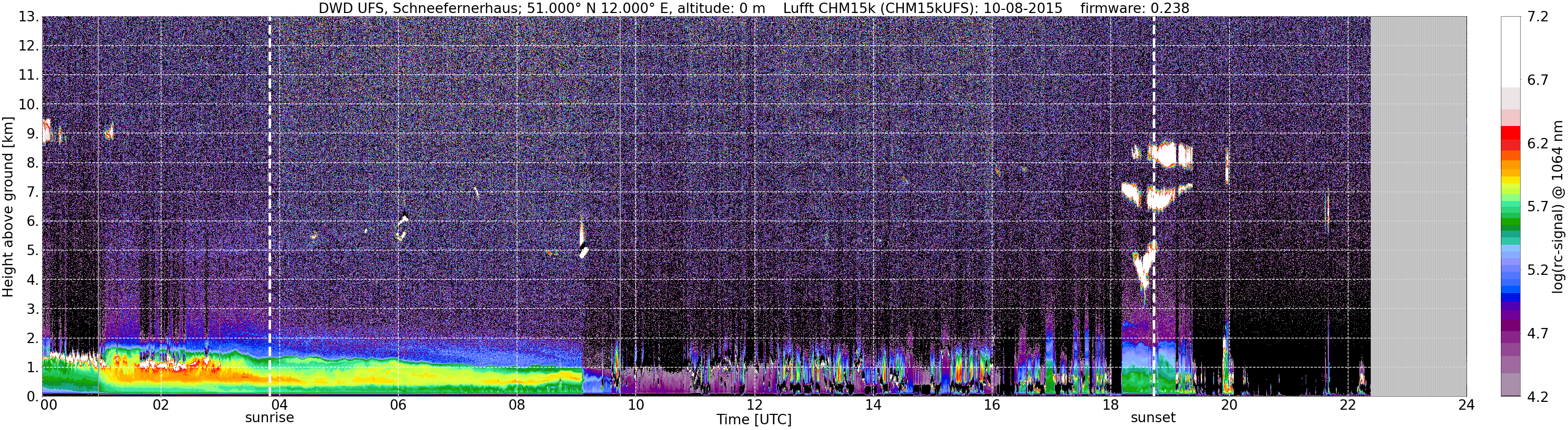The width and height of the screenshot is (1568, 430).
Task: Click the time axis tick '22'
Action: (x=1348, y=406)
